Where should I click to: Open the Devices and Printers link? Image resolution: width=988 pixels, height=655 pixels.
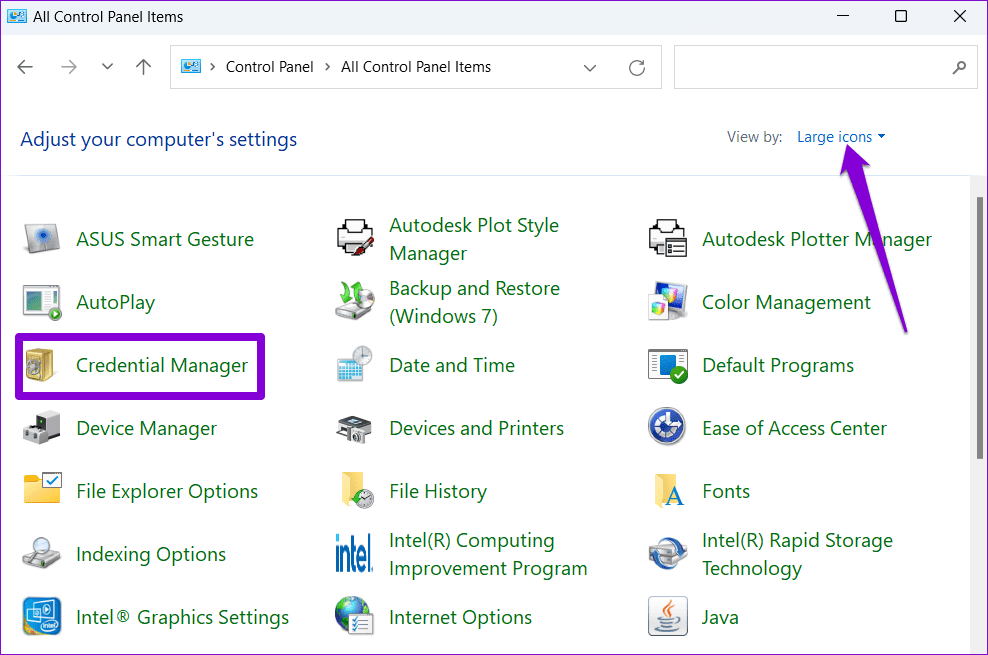[x=476, y=428]
